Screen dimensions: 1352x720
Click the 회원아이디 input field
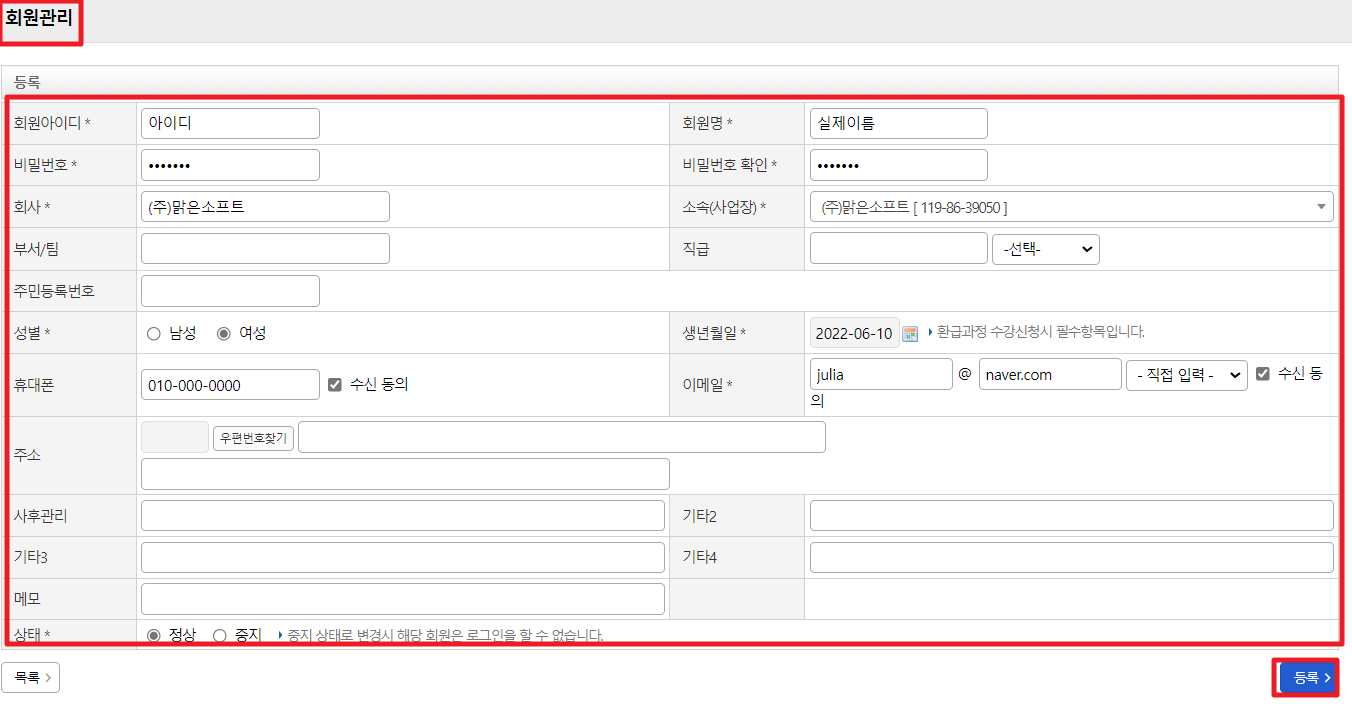tap(230, 124)
